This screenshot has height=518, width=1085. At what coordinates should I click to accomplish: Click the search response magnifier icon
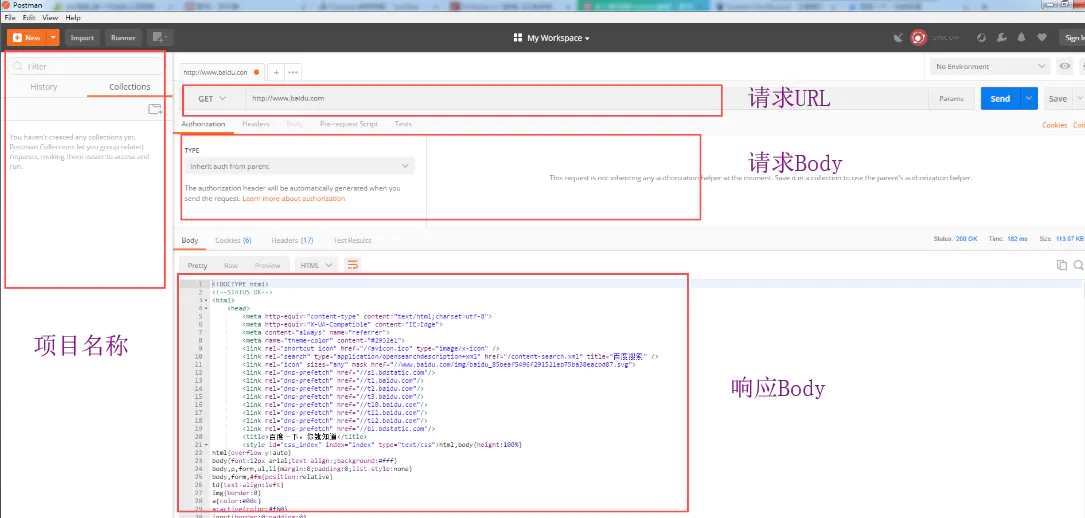click(x=1078, y=265)
